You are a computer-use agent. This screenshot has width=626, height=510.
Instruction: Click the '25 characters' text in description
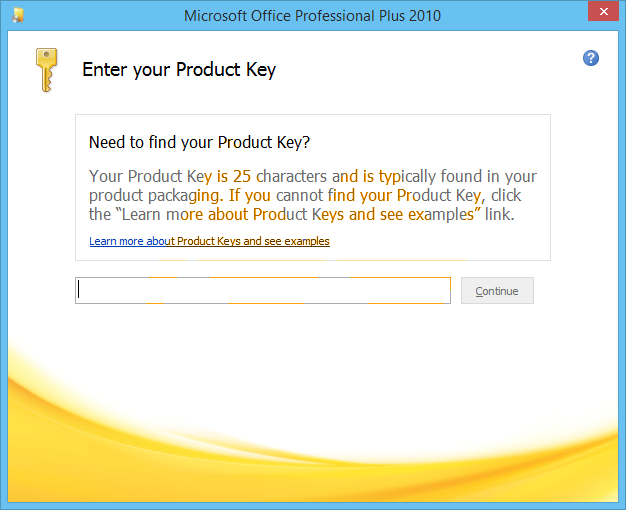tap(280, 176)
